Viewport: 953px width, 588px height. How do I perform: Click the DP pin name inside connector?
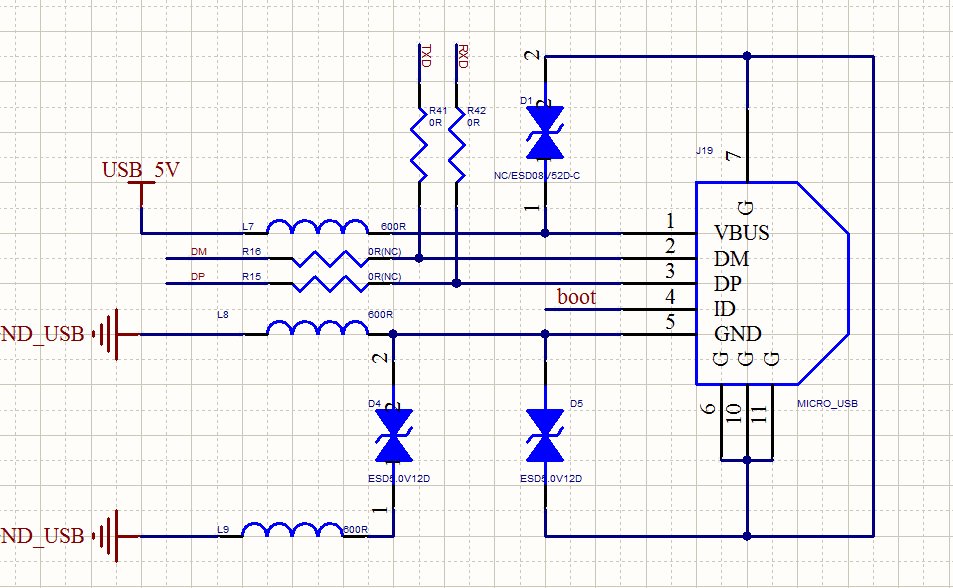coord(728,283)
